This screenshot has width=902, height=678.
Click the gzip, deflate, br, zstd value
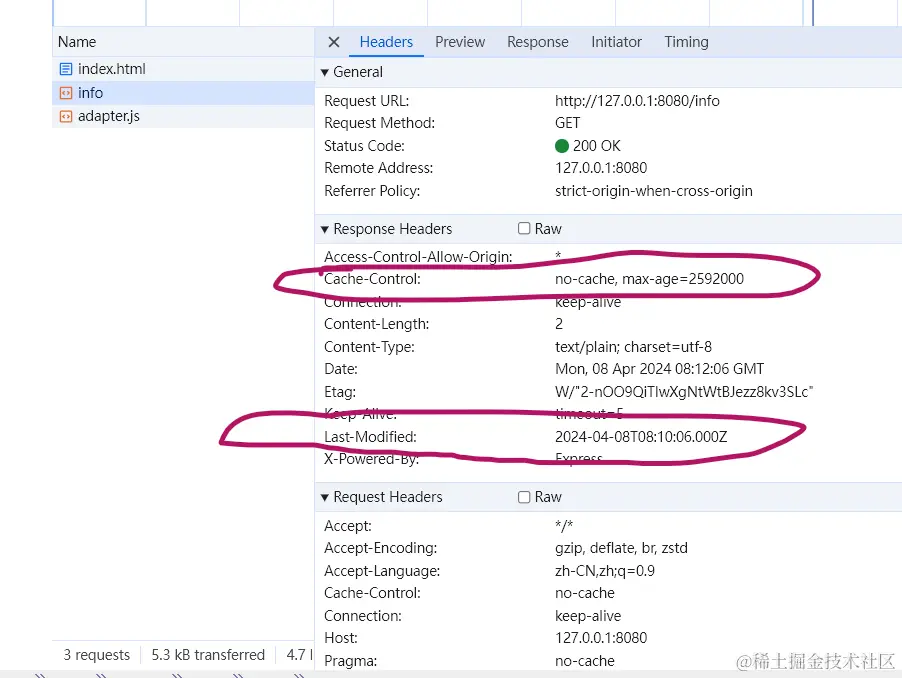click(x=621, y=548)
